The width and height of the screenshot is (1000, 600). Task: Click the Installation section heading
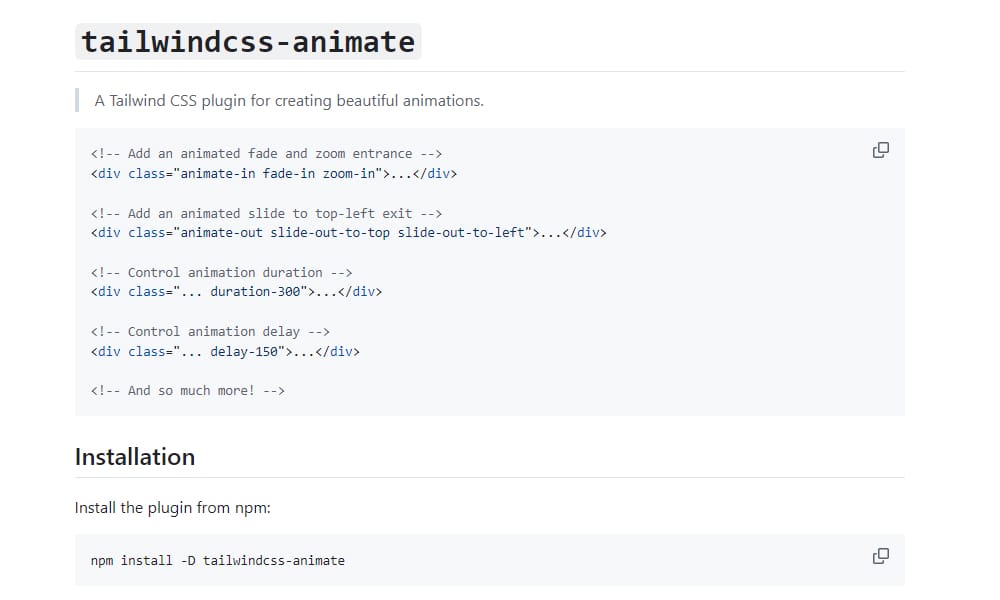[135, 457]
